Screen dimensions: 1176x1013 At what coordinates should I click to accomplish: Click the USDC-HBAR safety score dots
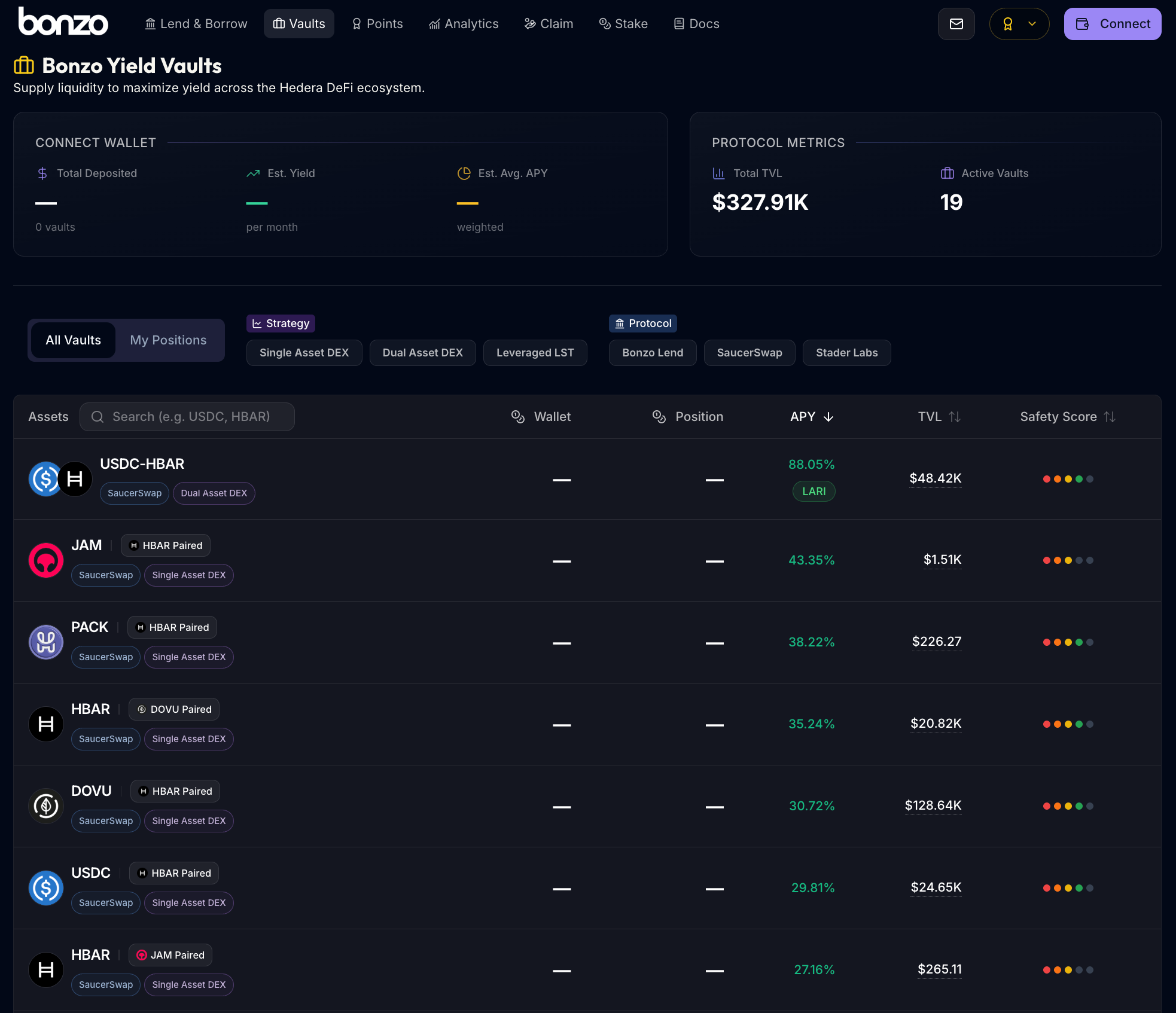(1068, 479)
